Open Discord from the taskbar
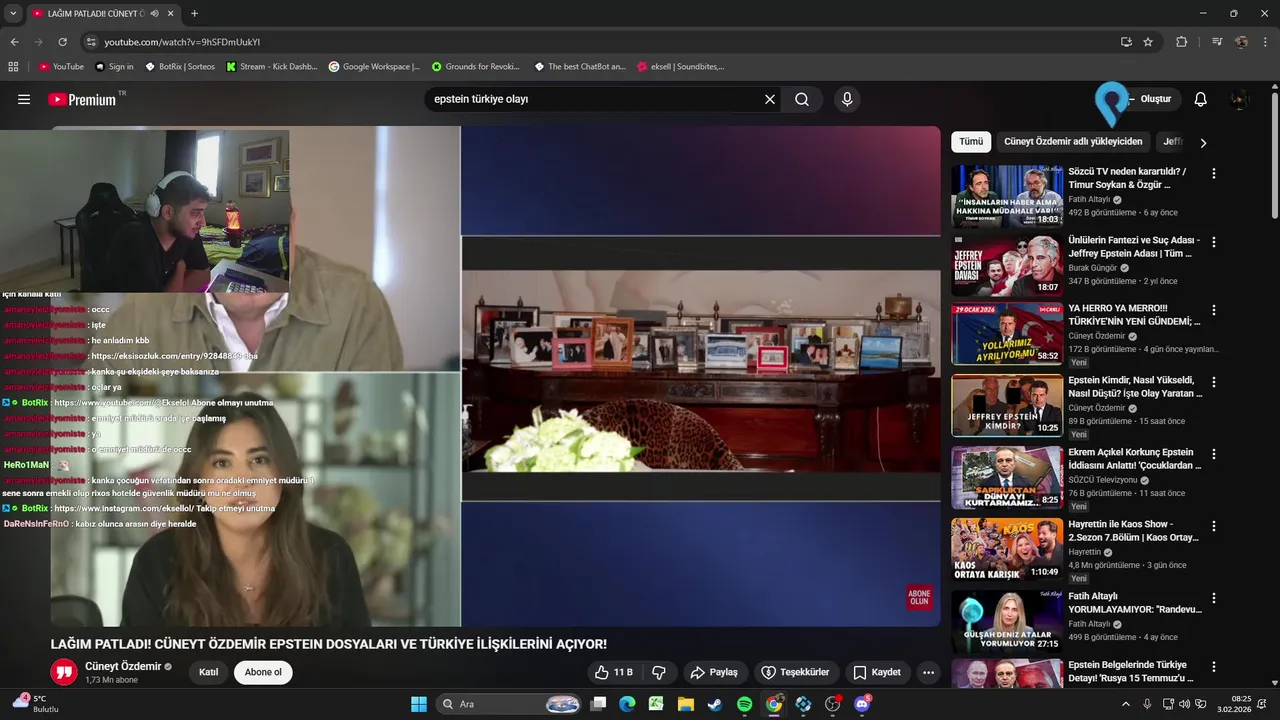The width and height of the screenshot is (1280, 720). [862, 704]
